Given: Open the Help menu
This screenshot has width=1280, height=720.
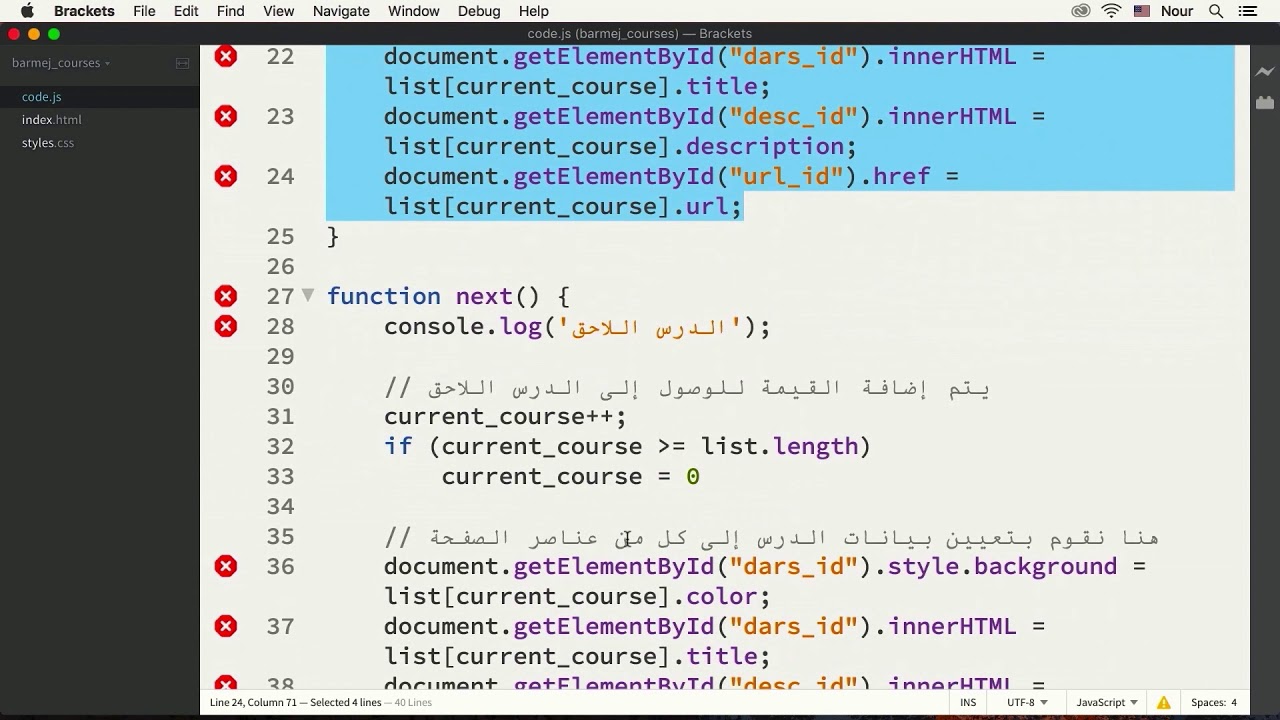Looking at the screenshot, I should [x=534, y=11].
